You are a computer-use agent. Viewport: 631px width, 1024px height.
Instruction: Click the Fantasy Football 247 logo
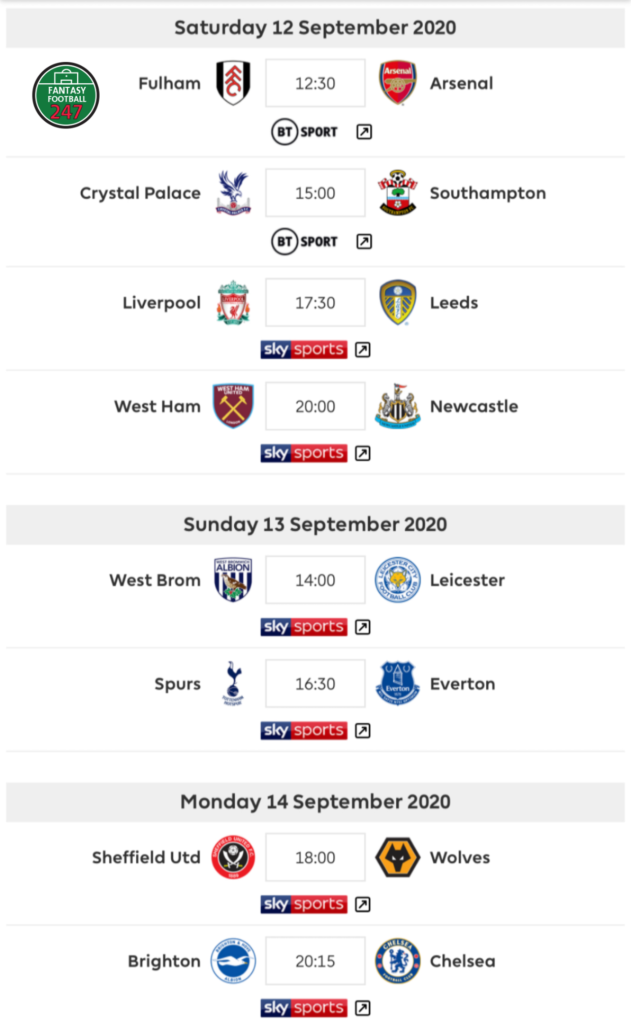coord(66,95)
